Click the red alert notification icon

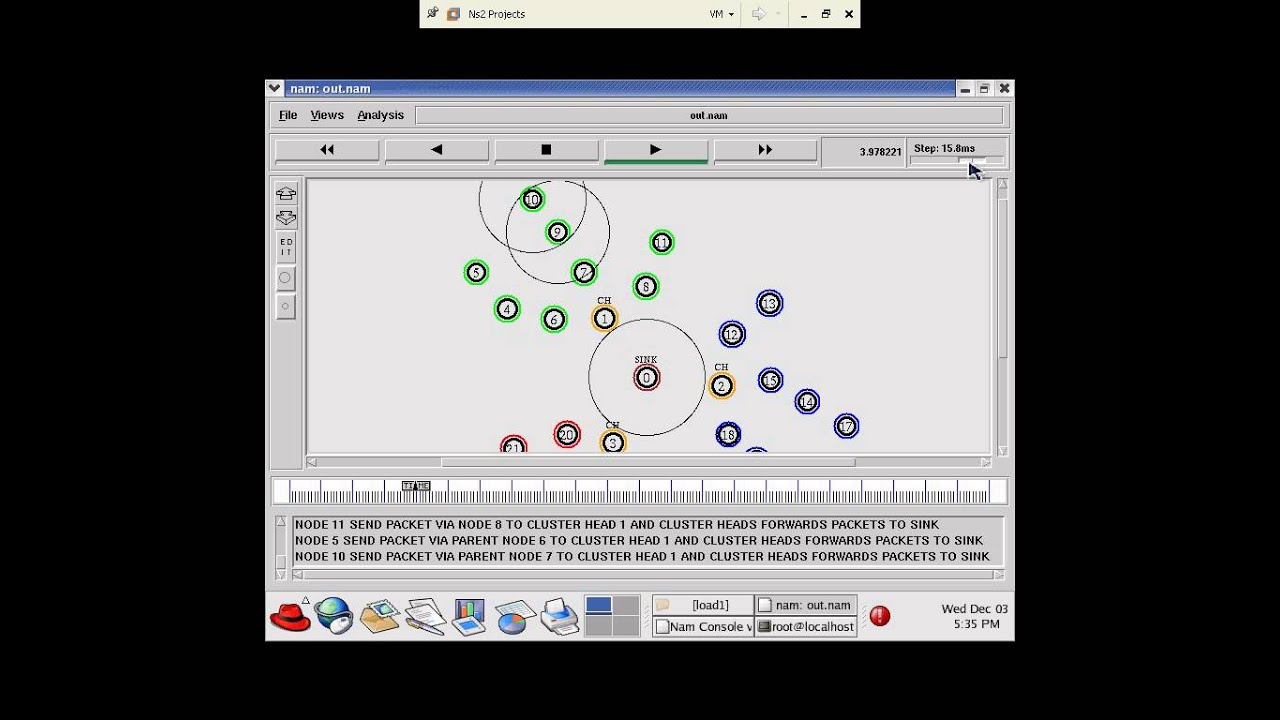(880, 616)
